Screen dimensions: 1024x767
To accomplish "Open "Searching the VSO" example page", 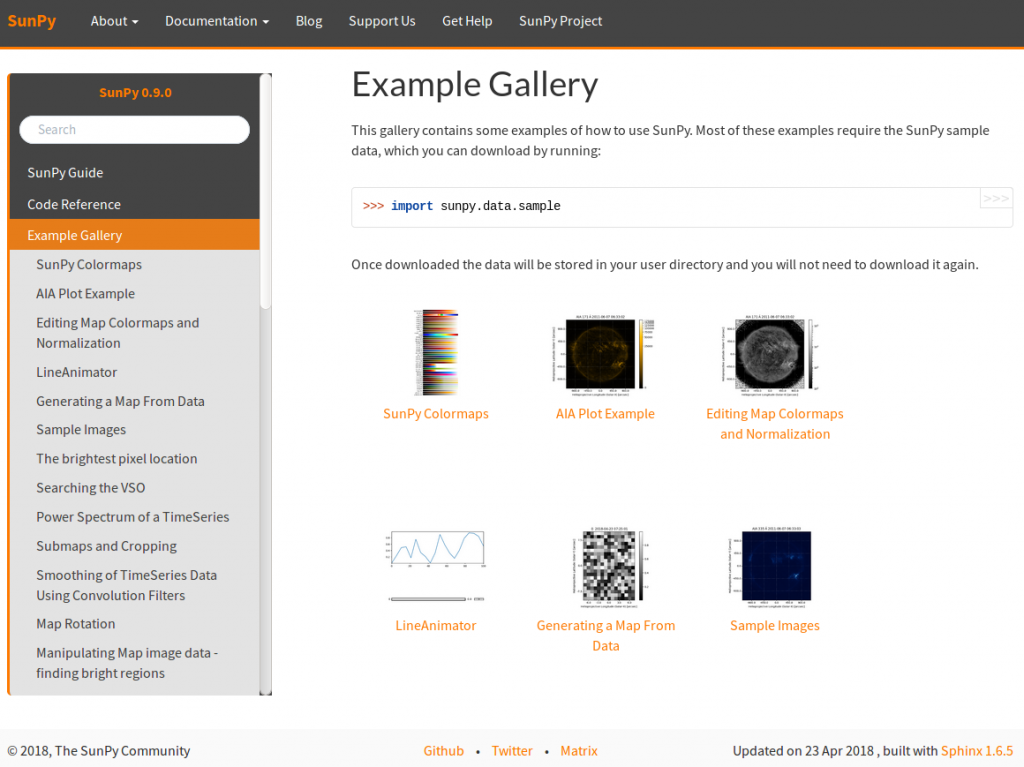I will click(x=90, y=487).
